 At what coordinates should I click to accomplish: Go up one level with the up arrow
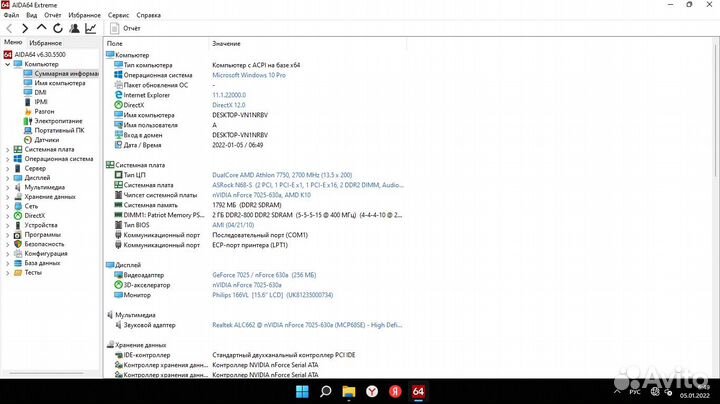tap(41, 28)
